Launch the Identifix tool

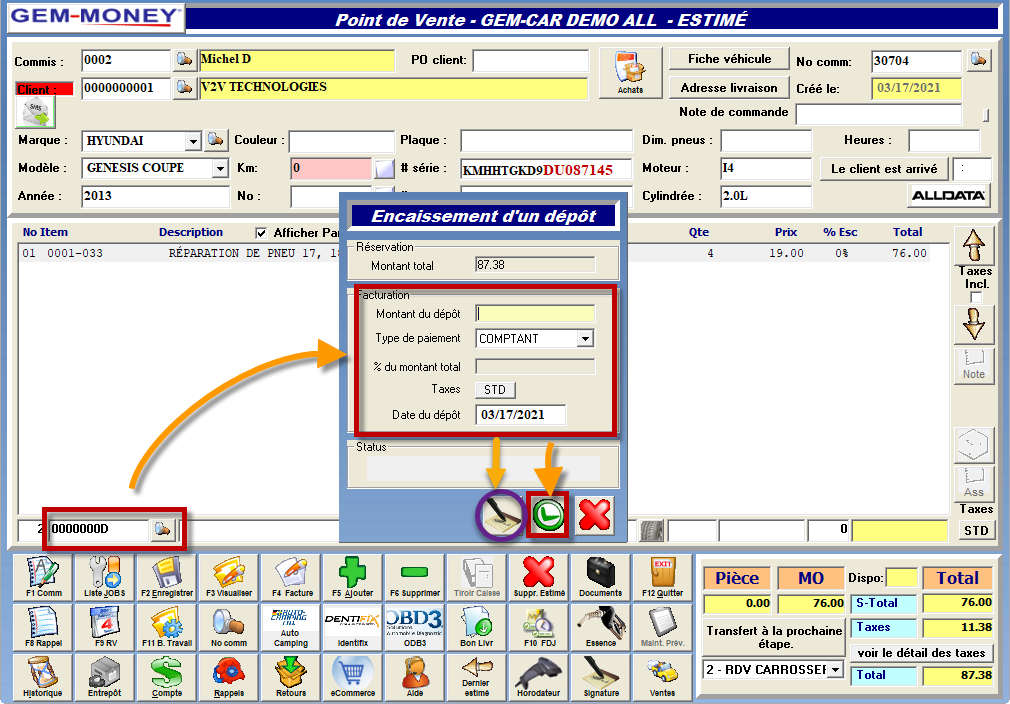(x=352, y=627)
